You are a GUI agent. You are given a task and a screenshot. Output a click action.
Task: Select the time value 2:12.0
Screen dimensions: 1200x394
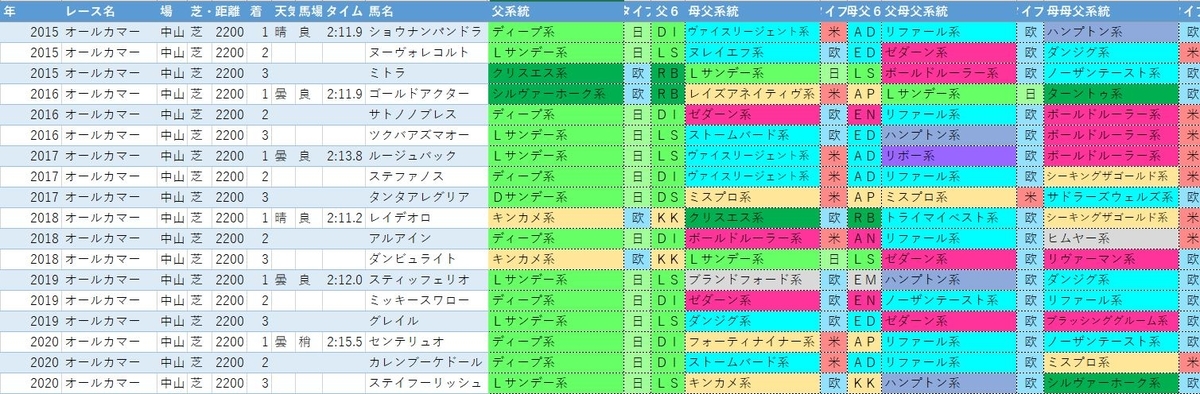coord(344,280)
